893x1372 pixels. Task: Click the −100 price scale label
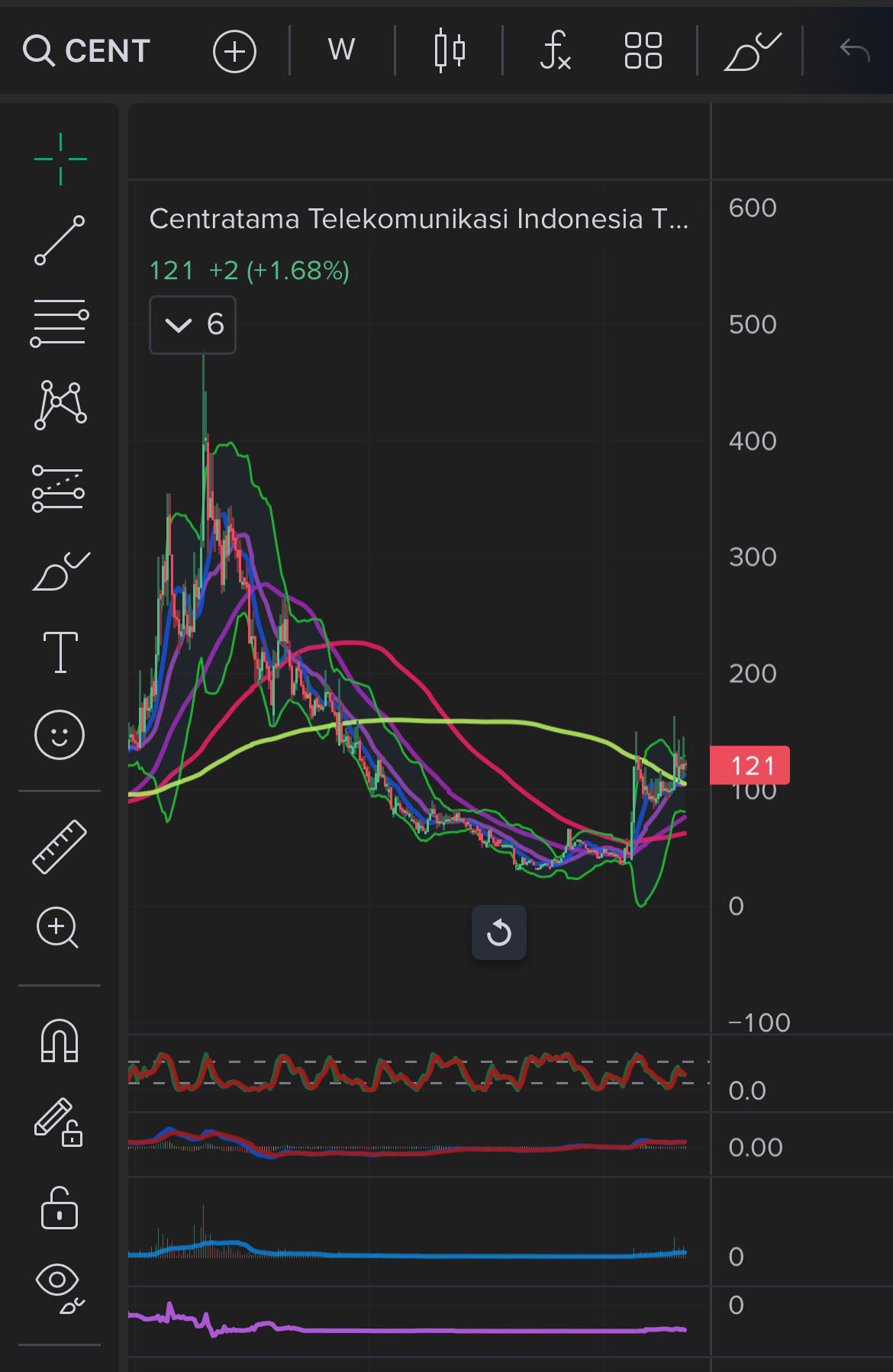[x=759, y=1023]
